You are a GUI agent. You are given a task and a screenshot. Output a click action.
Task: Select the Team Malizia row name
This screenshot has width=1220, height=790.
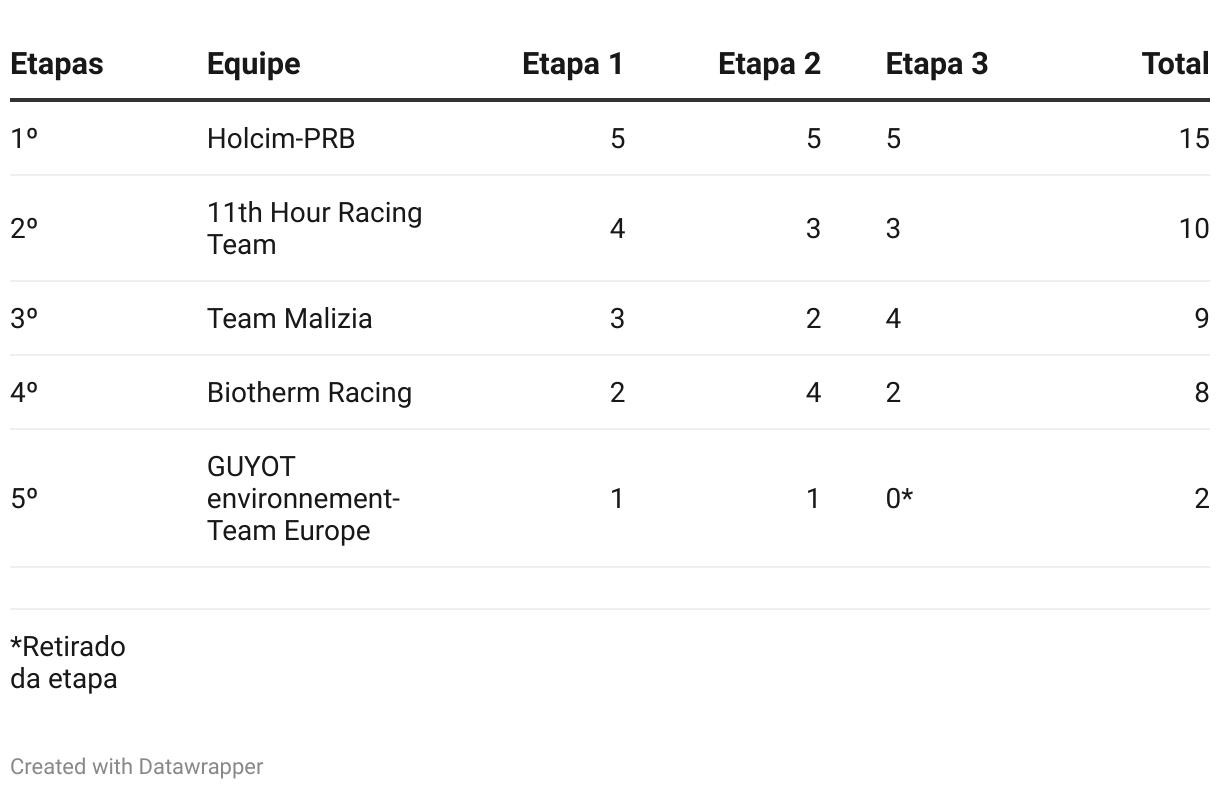[x=289, y=318]
